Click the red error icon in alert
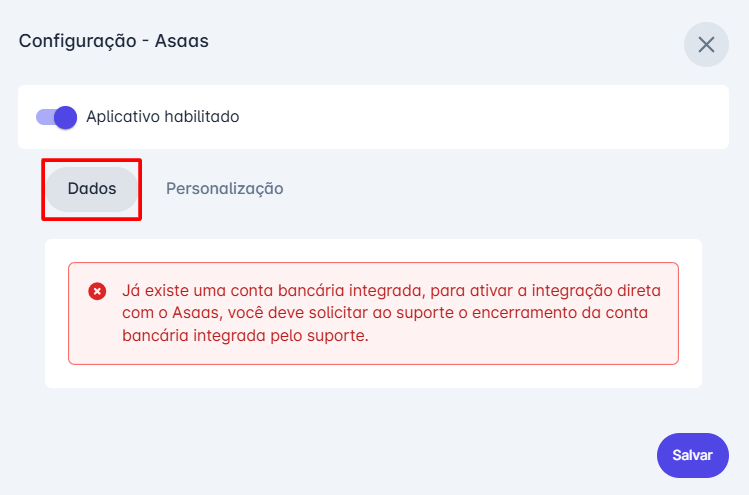This screenshot has height=495, width=749. tap(97, 291)
